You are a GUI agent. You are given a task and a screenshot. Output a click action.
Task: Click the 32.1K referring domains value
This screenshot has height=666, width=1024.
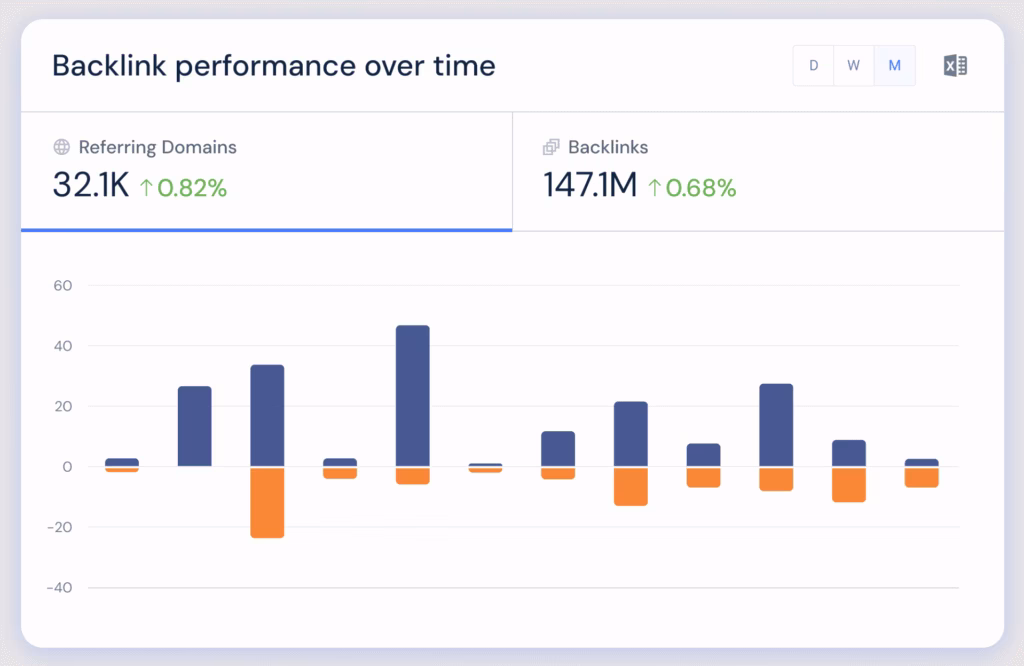90,186
